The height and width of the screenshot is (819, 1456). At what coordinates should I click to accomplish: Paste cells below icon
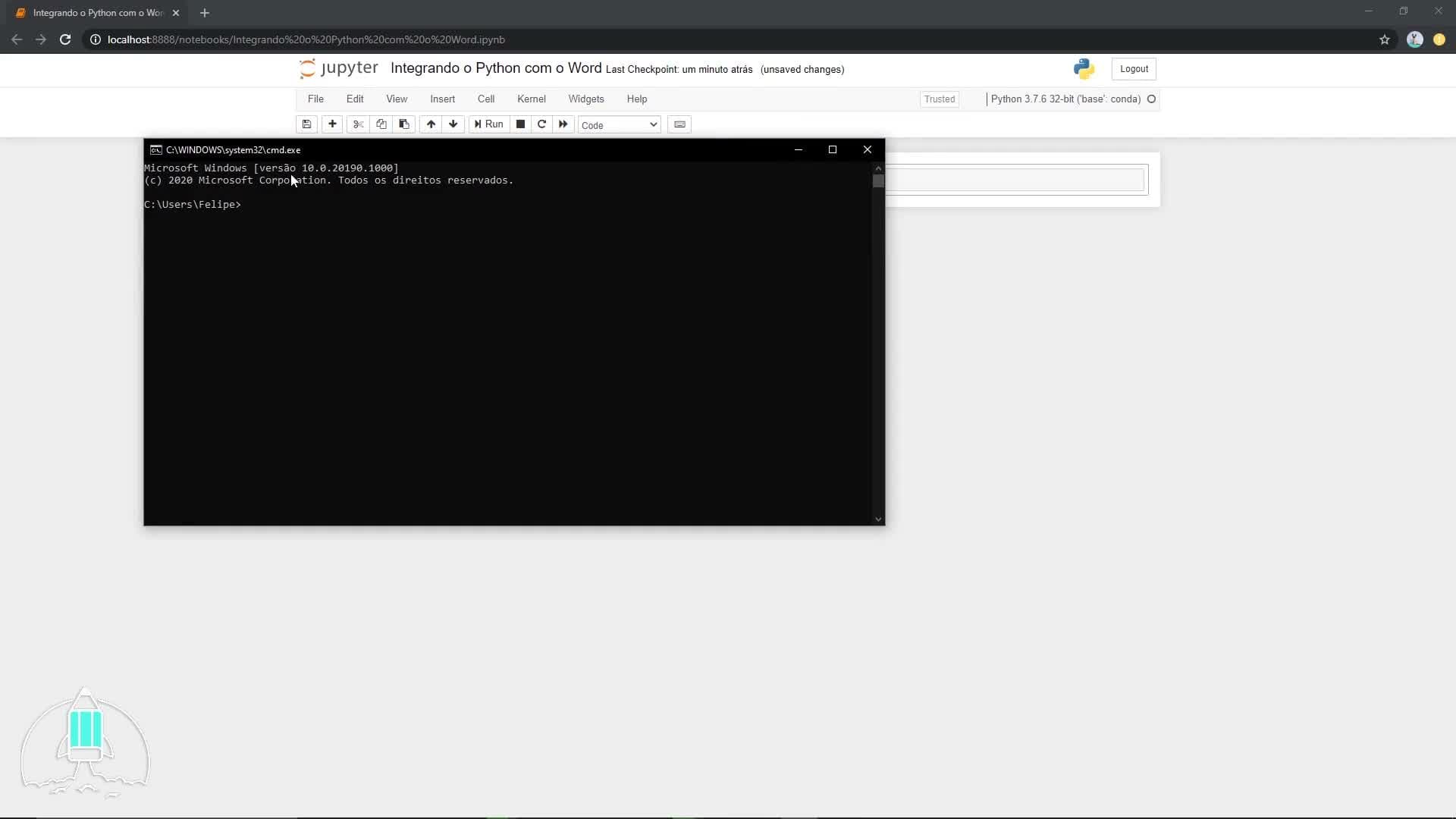(x=404, y=124)
